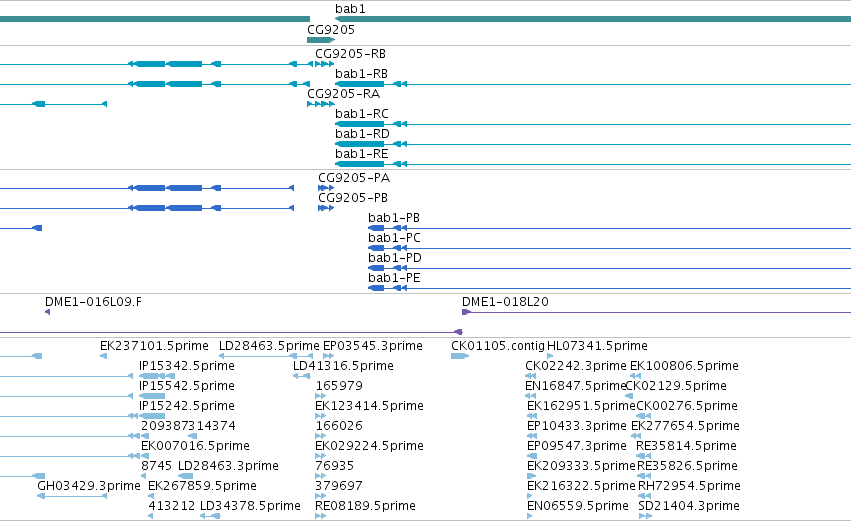Click the 8745 feature label
851x521 pixels.
click(x=156, y=466)
